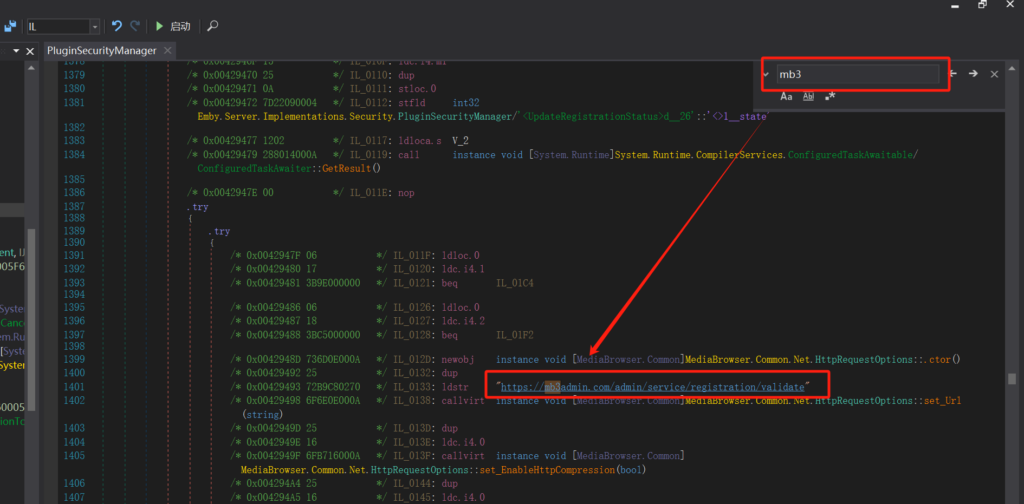
Task: Close the left side panel
Action: point(30,51)
